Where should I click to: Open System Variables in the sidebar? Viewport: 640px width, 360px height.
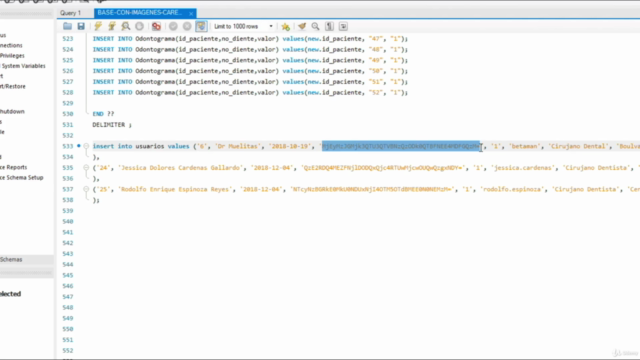pos(23,66)
